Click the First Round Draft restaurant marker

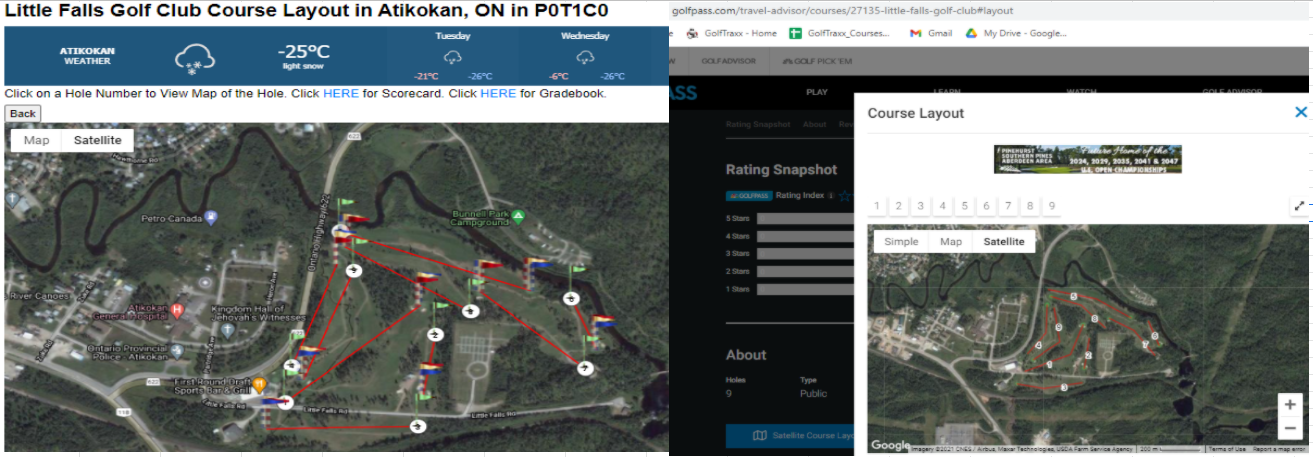(259, 384)
